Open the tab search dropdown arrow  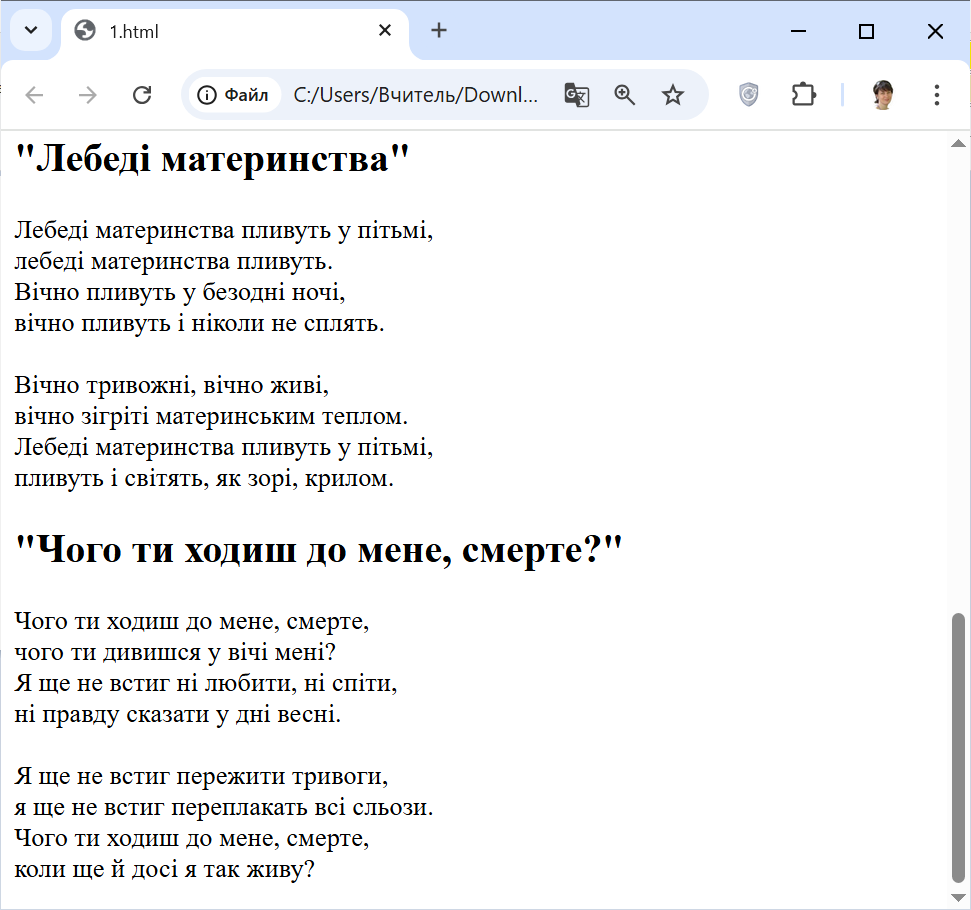click(x=30, y=30)
